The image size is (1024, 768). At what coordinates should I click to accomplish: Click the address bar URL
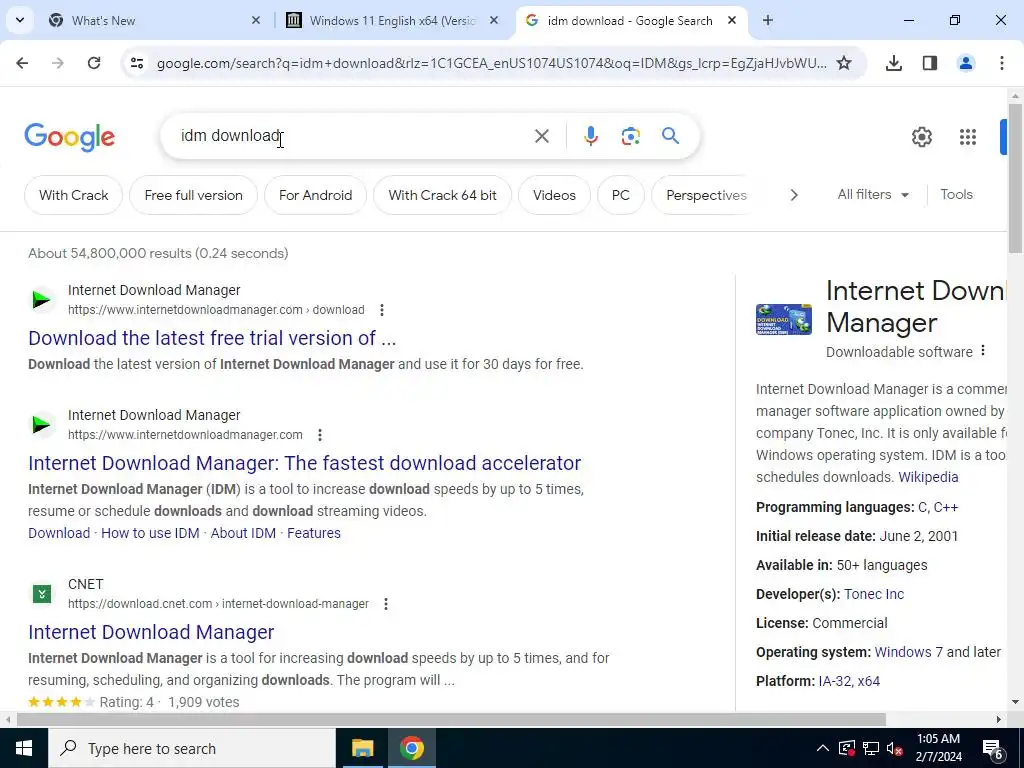(x=491, y=63)
